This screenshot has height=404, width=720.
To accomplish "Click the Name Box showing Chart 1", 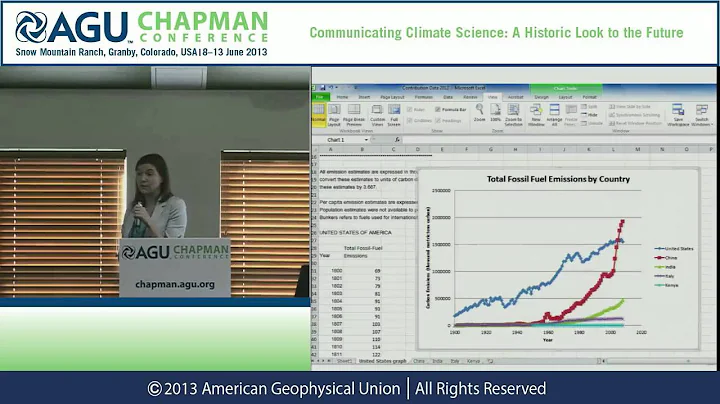I will tap(342, 140).
